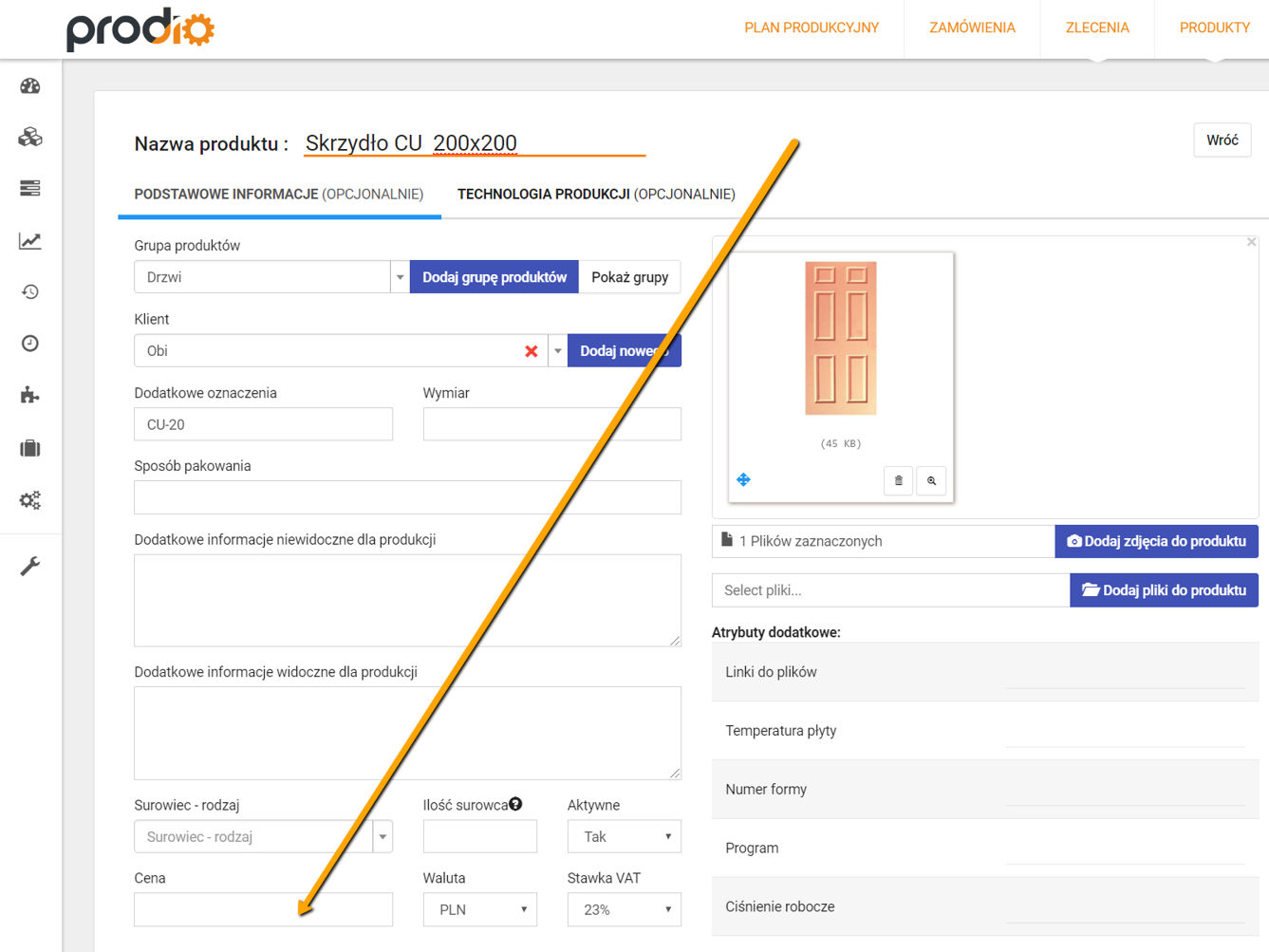Open the Aktywne dropdown set to Tak
This screenshot has width=1269, height=952.
click(624, 836)
